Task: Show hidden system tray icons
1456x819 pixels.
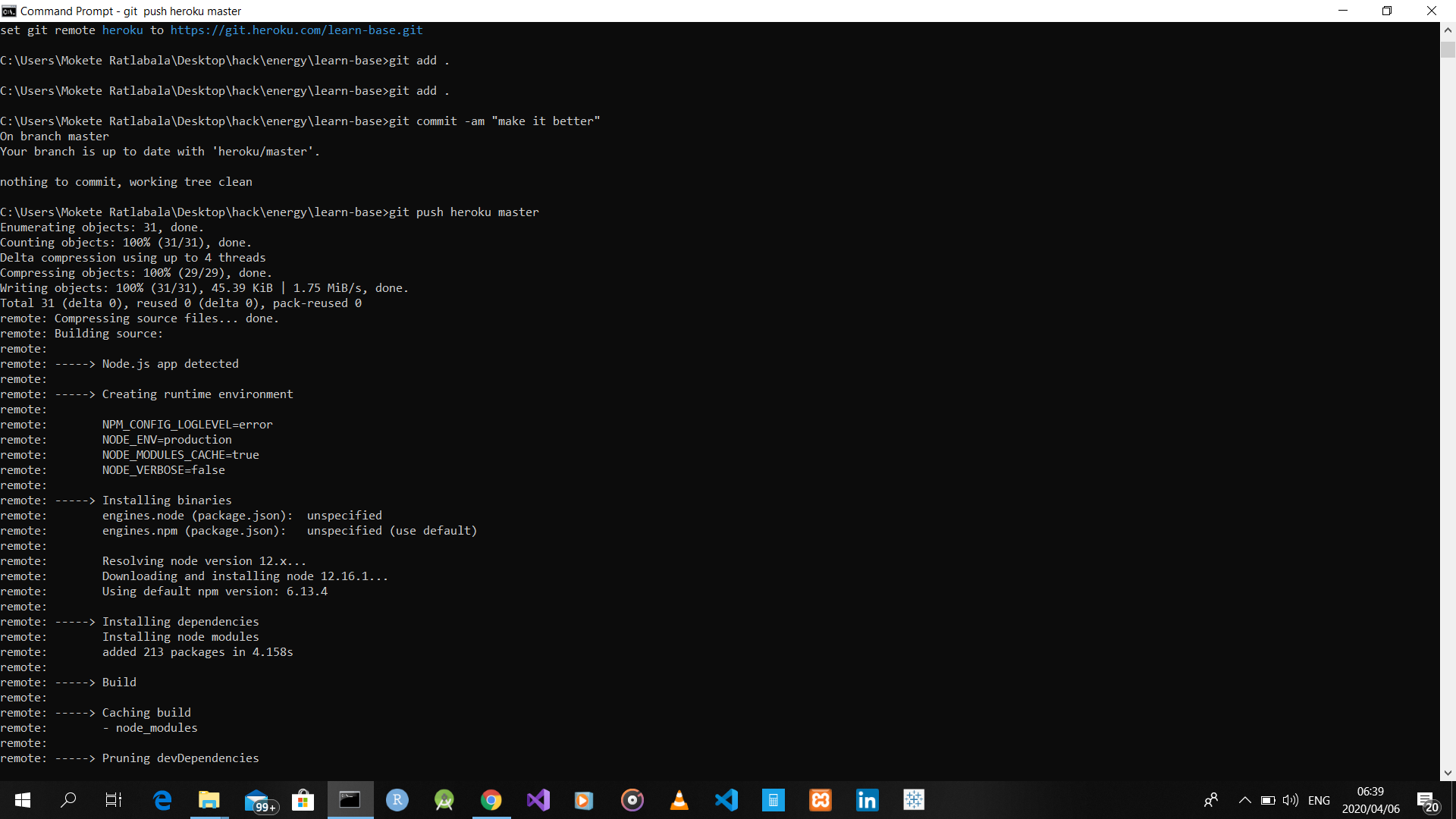Action: pos(1244,800)
